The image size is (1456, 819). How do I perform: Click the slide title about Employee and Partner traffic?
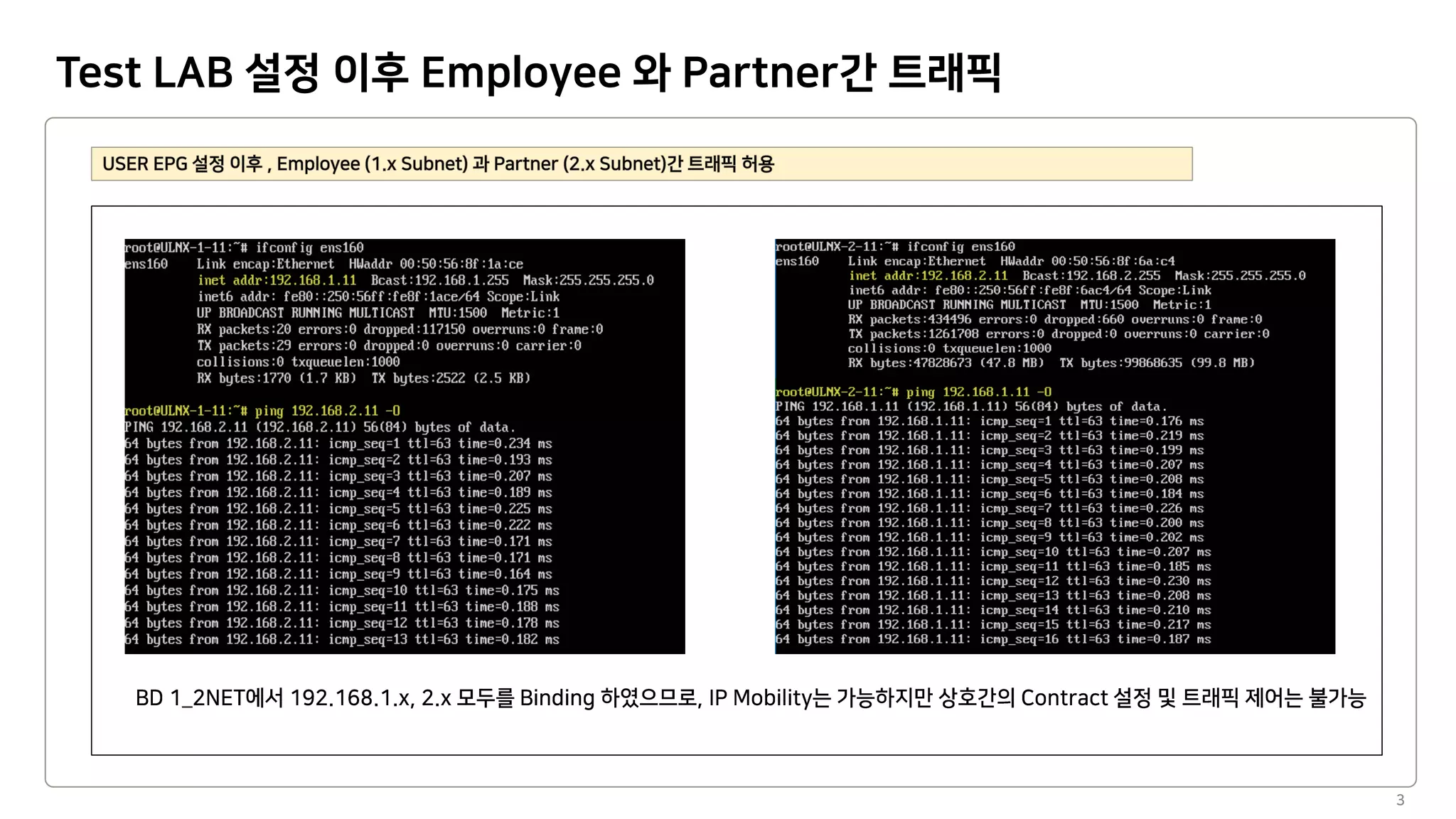tap(528, 72)
